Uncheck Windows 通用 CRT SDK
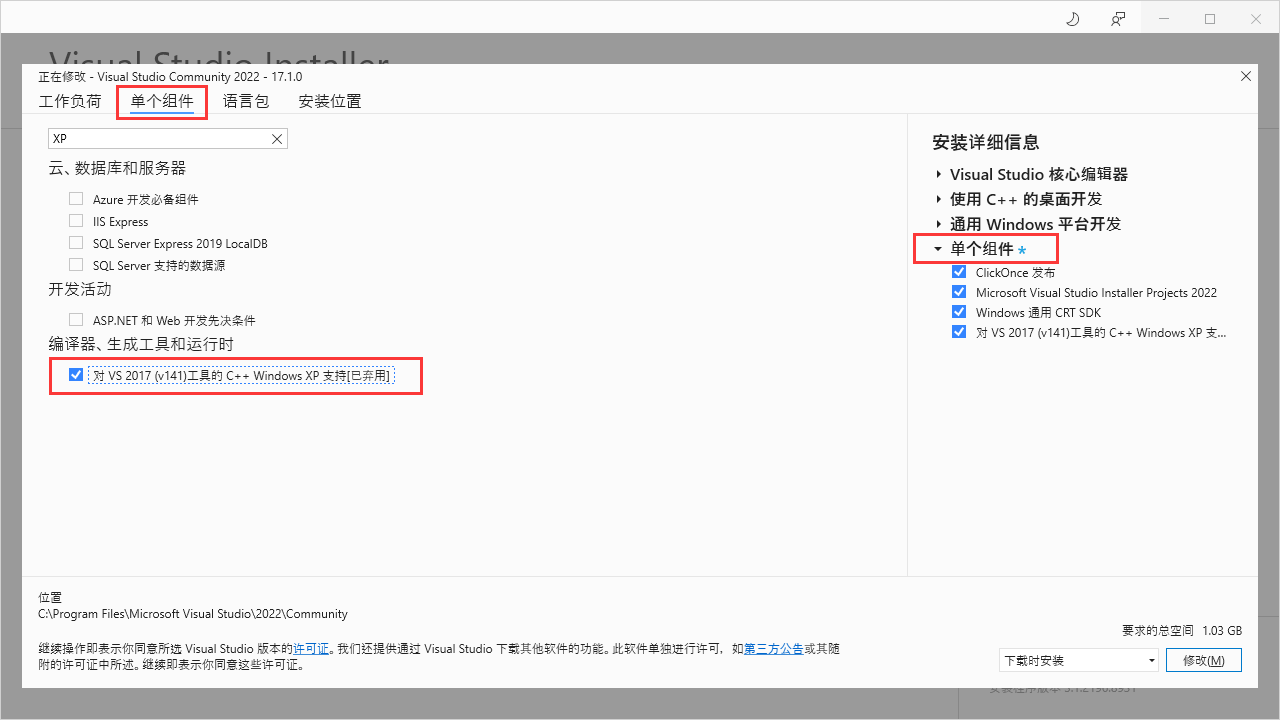The width and height of the screenshot is (1280, 720). click(x=959, y=312)
